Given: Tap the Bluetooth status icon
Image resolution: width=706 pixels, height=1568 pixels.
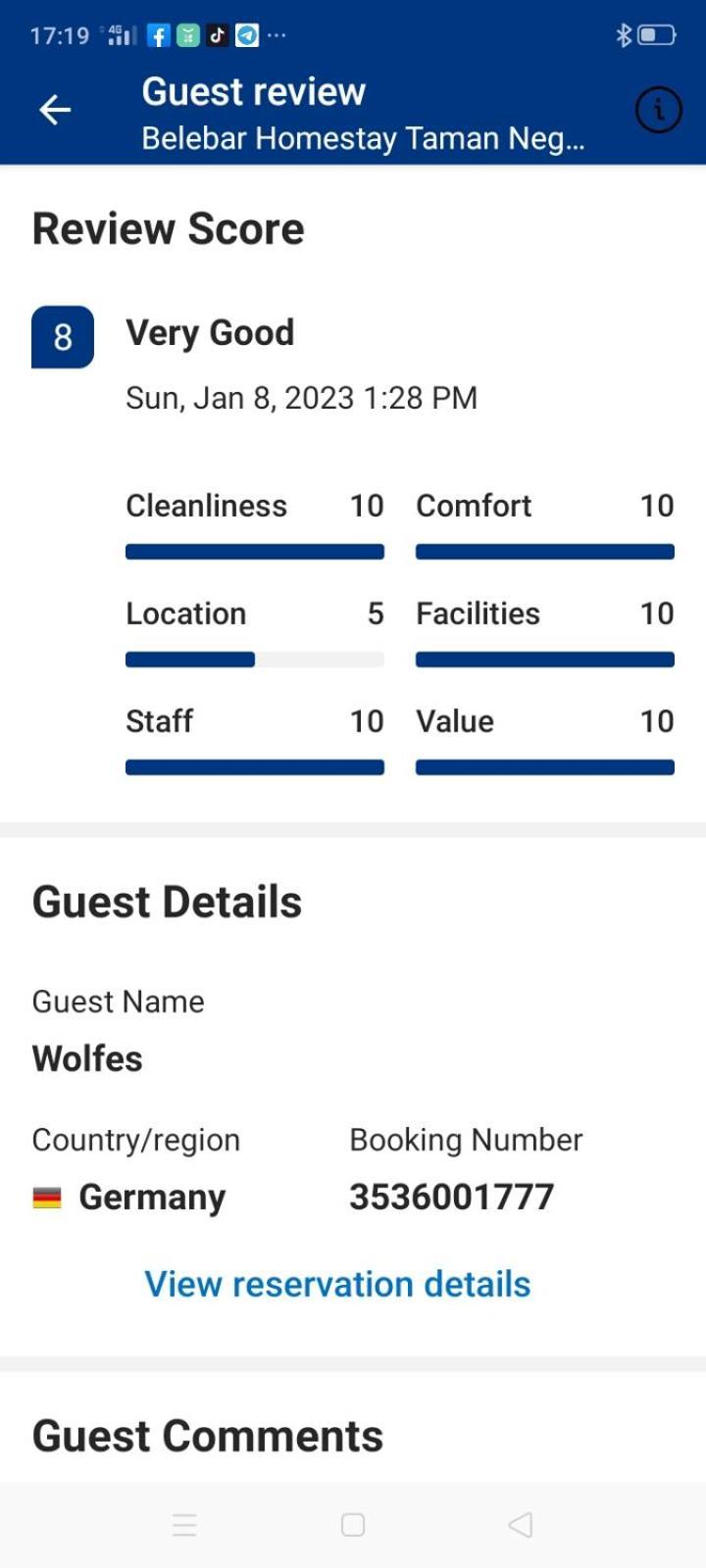Looking at the screenshot, I should [623, 36].
